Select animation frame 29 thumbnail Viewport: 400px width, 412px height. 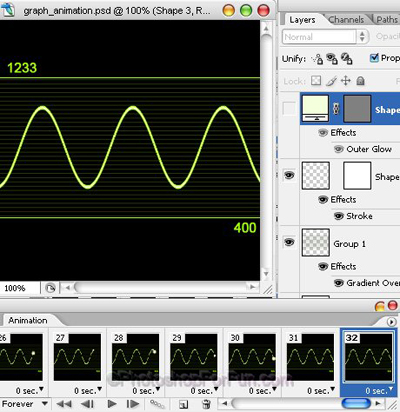[x=194, y=357]
